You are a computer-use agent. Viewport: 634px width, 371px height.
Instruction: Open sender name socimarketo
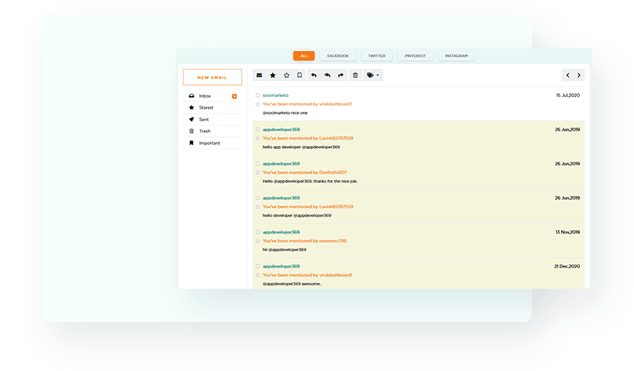275,95
